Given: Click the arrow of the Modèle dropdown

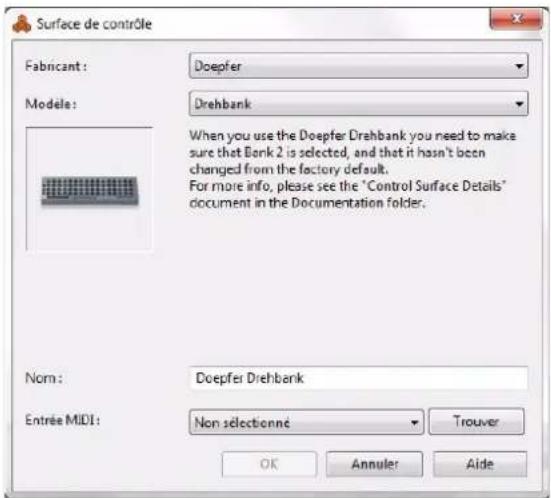Looking at the screenshot, I should 519,104.
